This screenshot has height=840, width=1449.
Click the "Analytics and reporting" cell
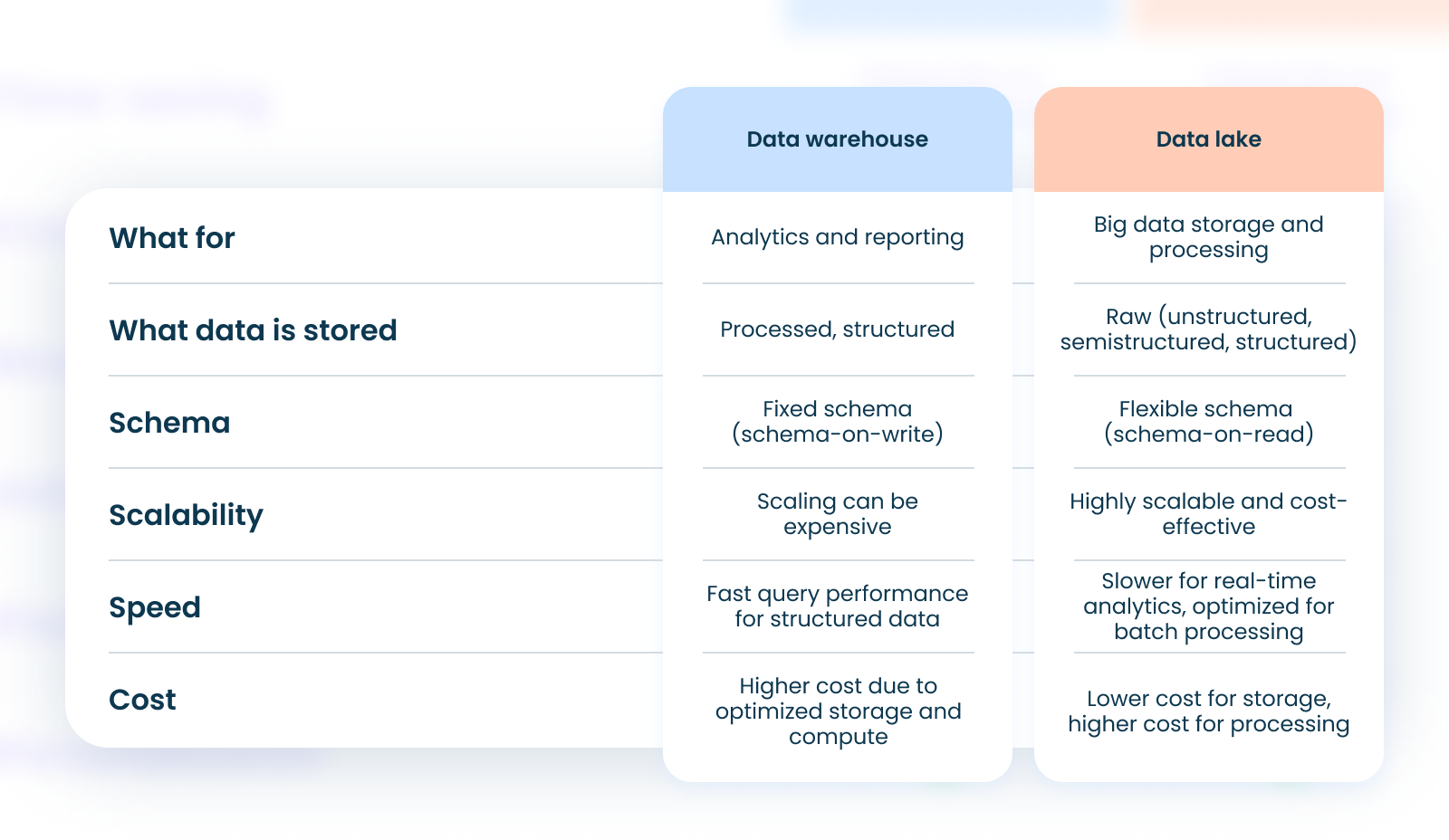tap(837, 237)
